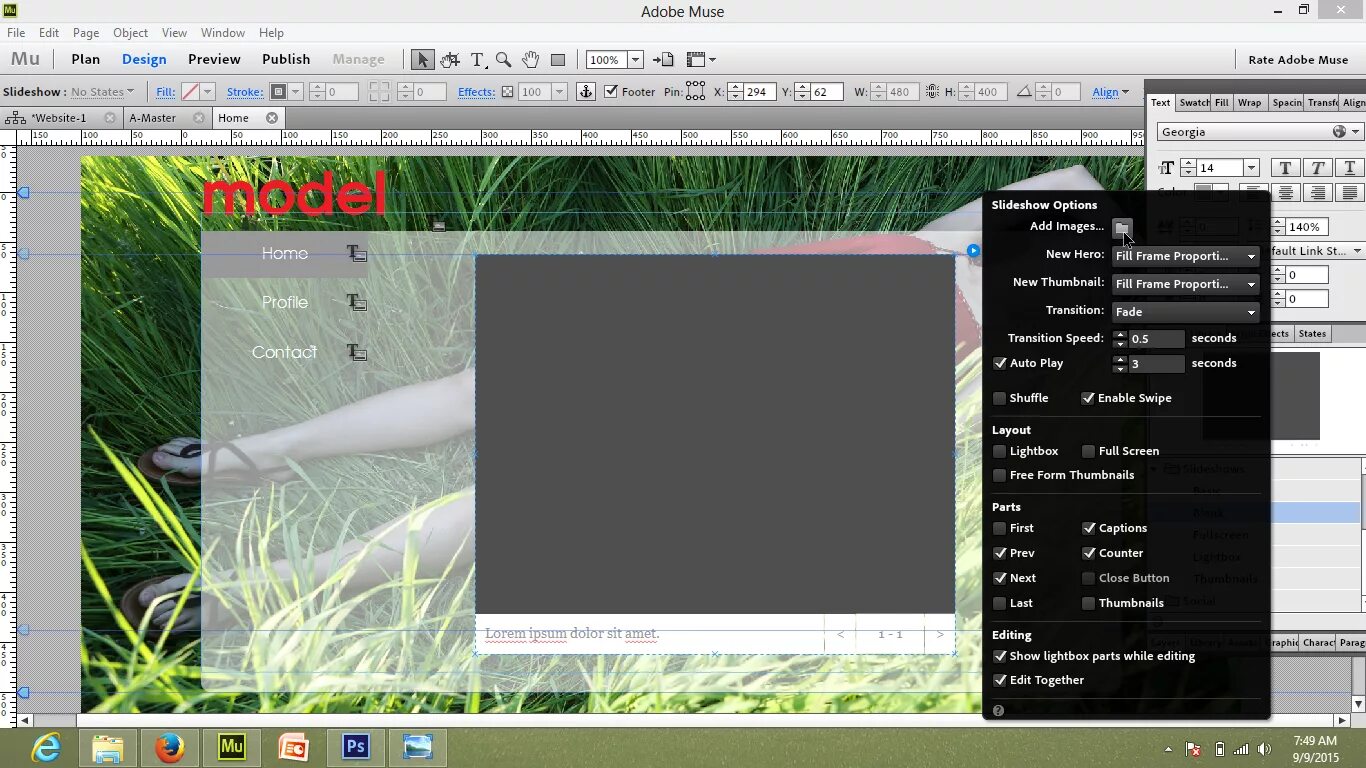Click the slideshow options blue arrow button
1366x768 pixels.
tap(973, 250)
